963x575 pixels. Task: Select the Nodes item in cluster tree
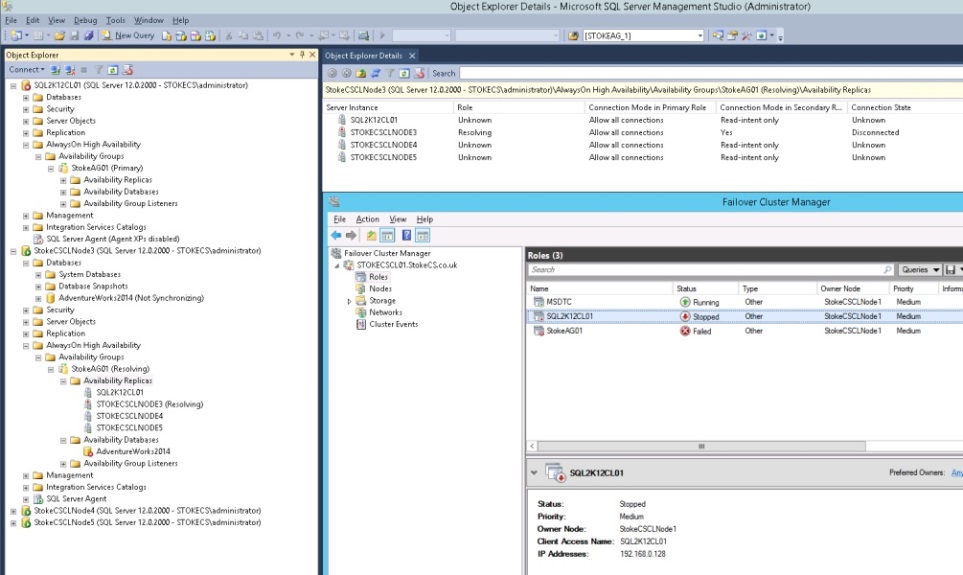[380, 288]
